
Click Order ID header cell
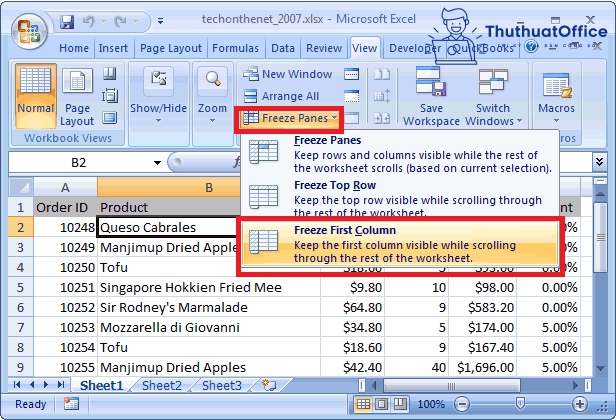coord(65,207)
